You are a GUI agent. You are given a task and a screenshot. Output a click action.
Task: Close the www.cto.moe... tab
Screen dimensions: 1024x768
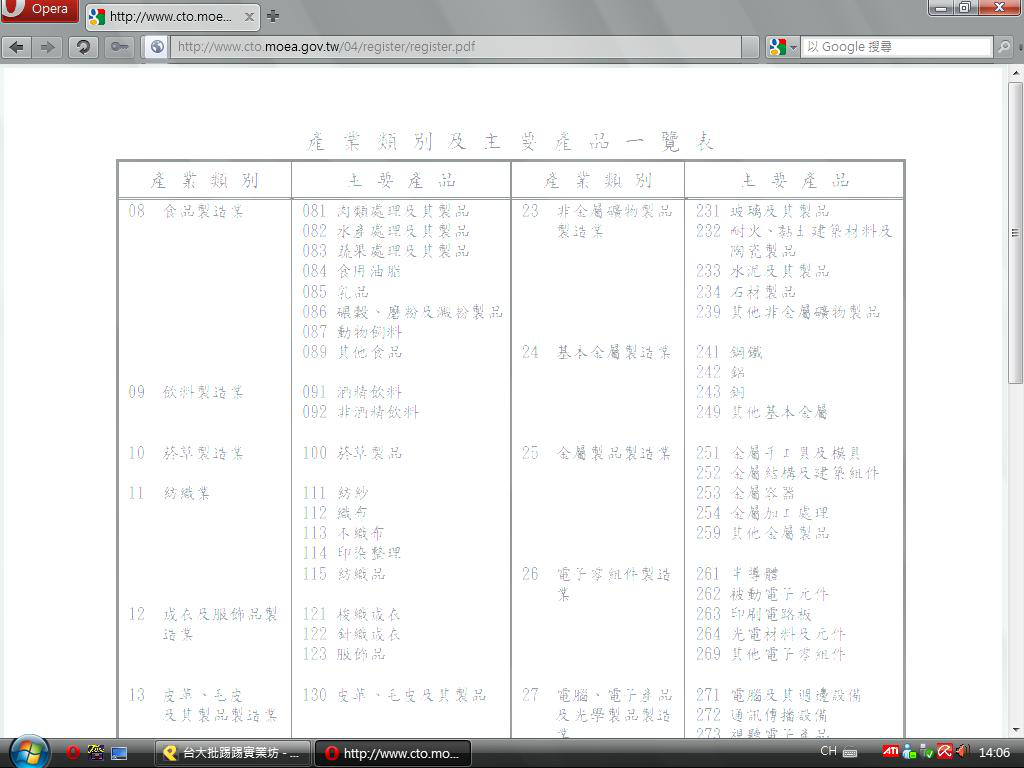coord(249,17)
